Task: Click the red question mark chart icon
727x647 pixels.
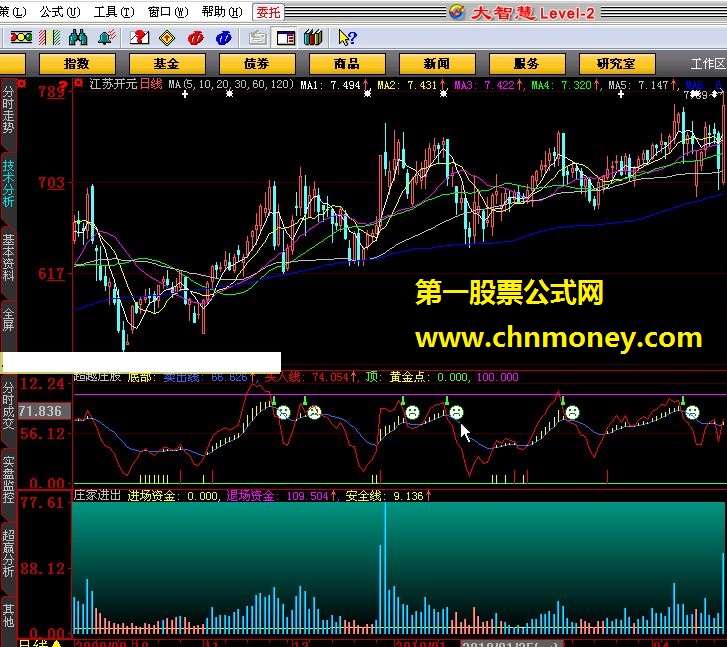Action: pos(139,38)
